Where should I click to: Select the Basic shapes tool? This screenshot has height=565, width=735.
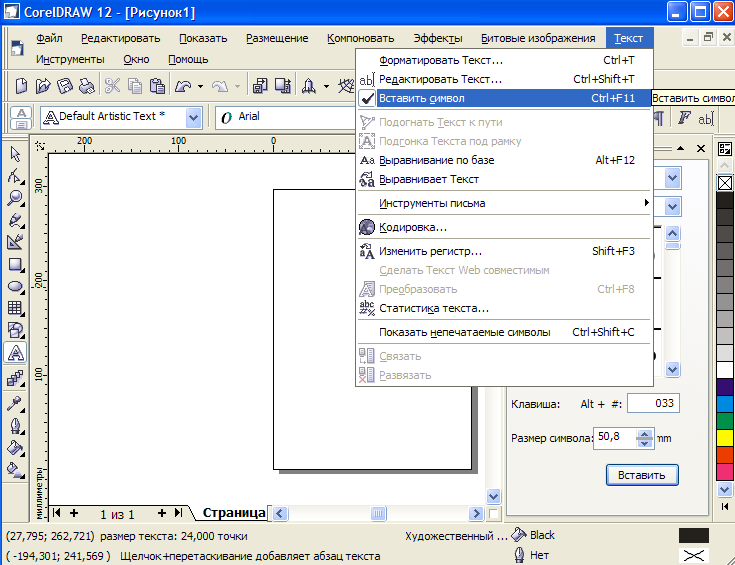pos(15,331)
